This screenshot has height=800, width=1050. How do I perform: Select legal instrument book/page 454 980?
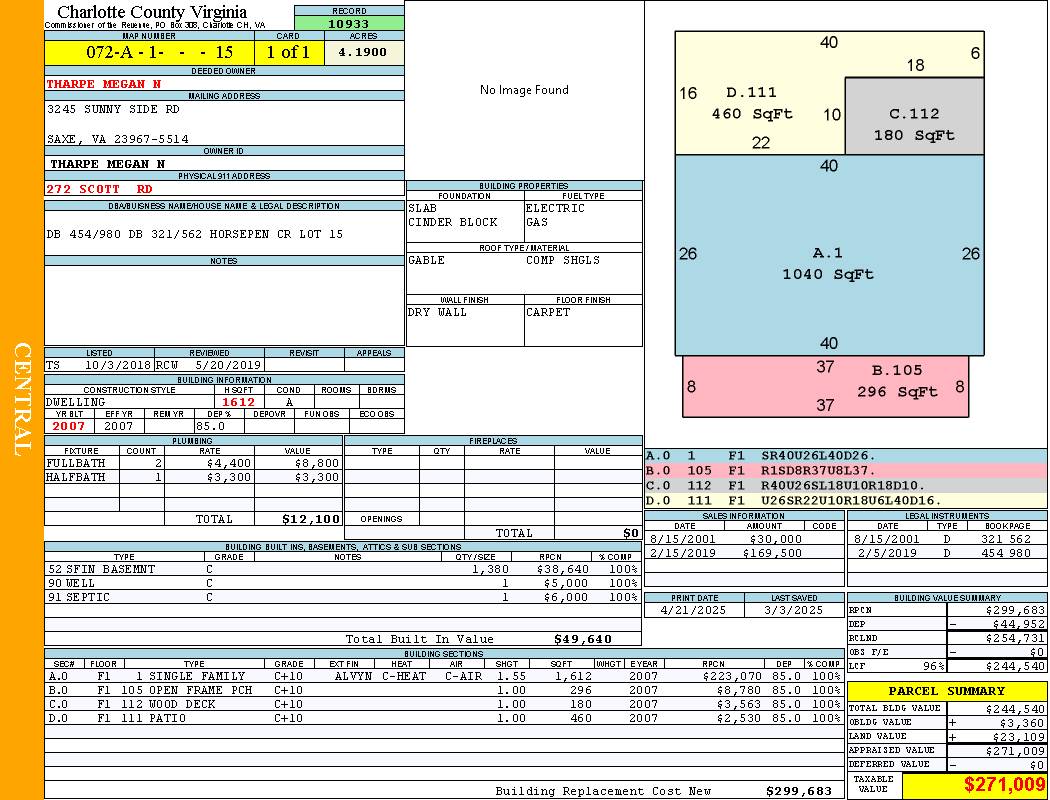[x=1006, y=554]
